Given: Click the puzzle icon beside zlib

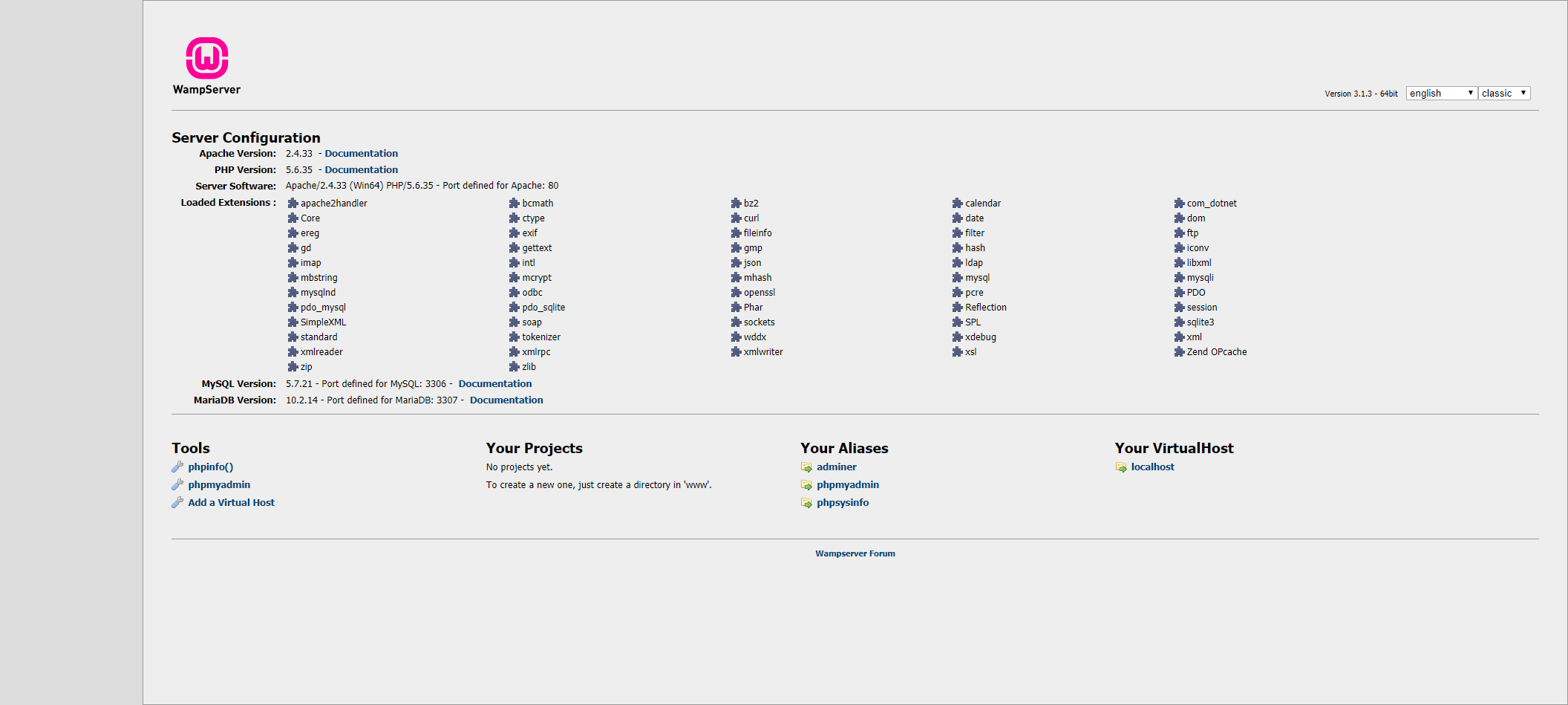Looking at the screenshot, I should pos(514,366).
